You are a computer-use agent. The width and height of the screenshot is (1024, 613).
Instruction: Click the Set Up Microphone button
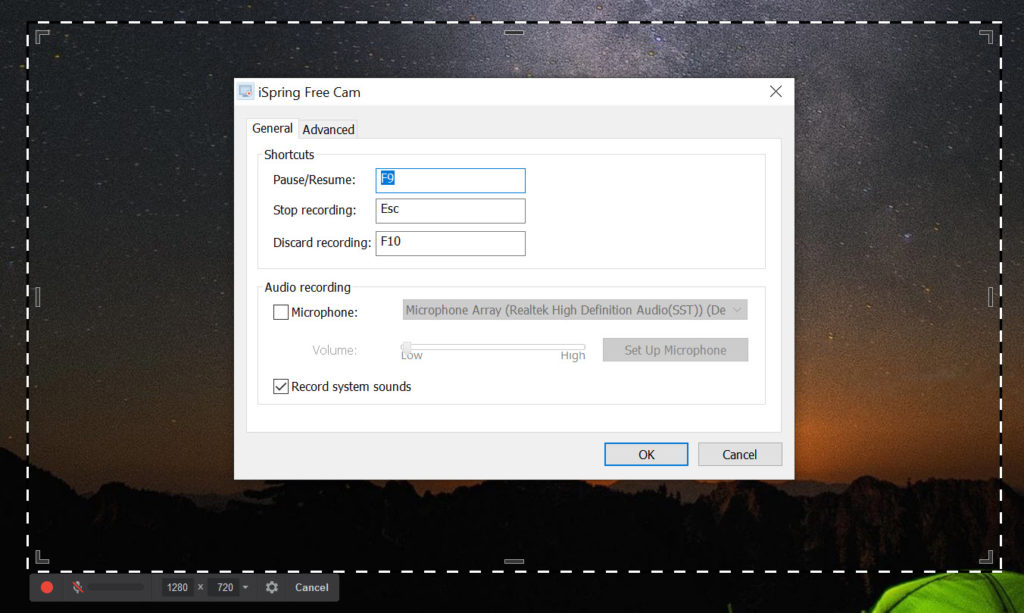pyautogui.click(x=675, y=350)
